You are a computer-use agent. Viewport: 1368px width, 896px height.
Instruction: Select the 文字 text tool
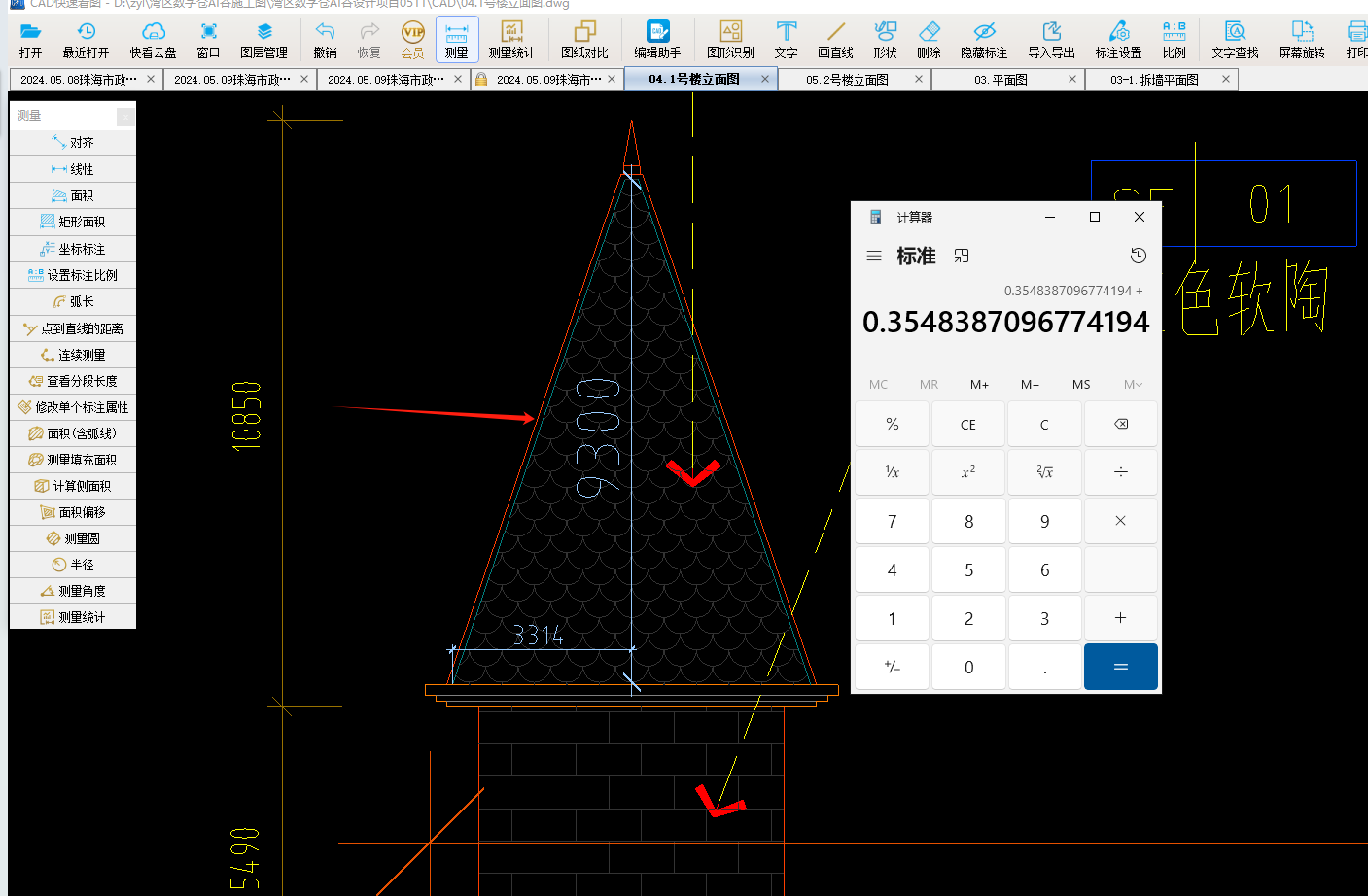(786, 41)
